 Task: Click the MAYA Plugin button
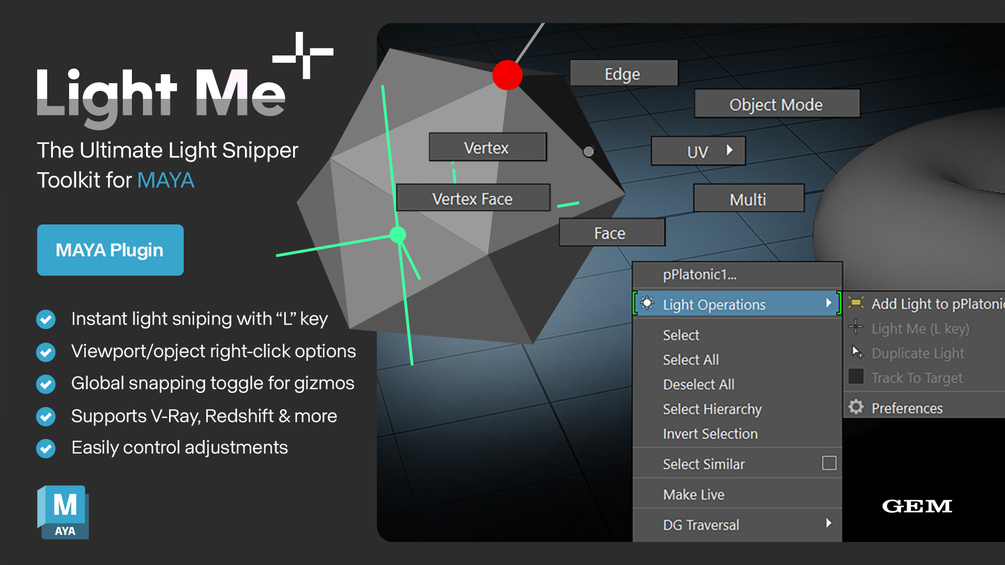click(x=110, y=250)
